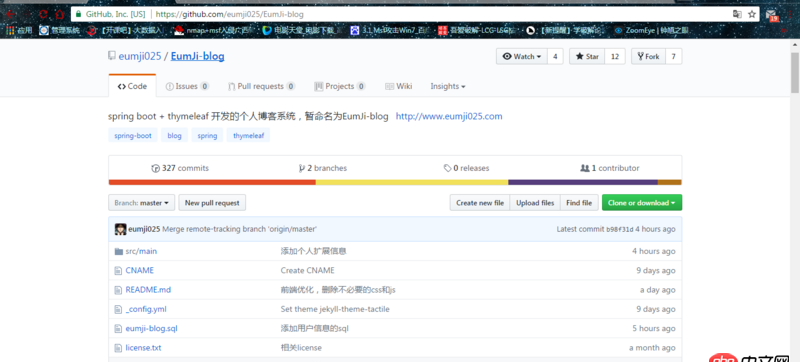This screenshot has width=800, height=362.
Task: Click the file icon beside _config.yml
Action: (x=118, y=309)
